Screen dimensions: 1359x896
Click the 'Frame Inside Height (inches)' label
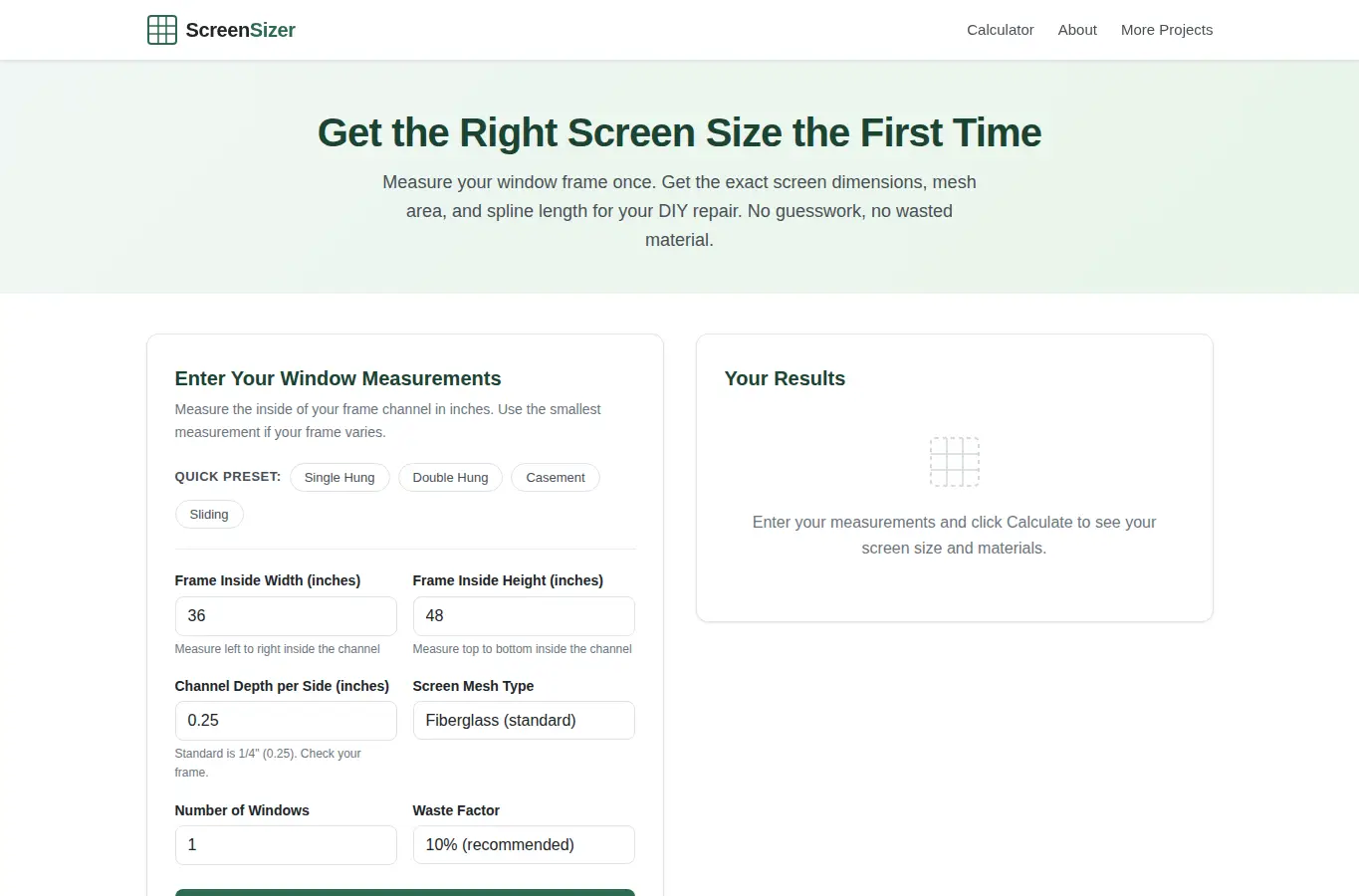pos(508,580)
